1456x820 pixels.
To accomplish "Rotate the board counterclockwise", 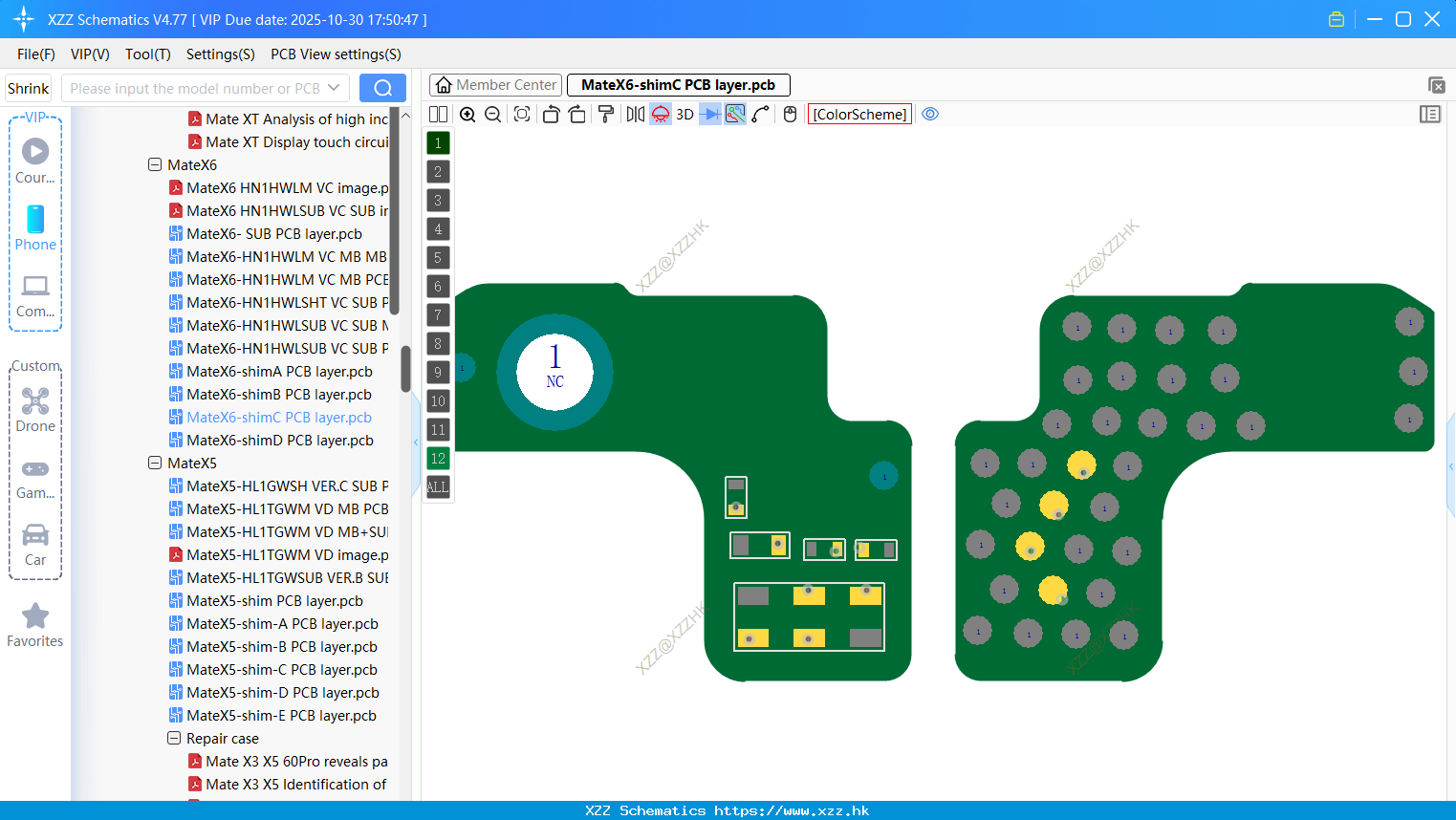I will tap(551, 114).
